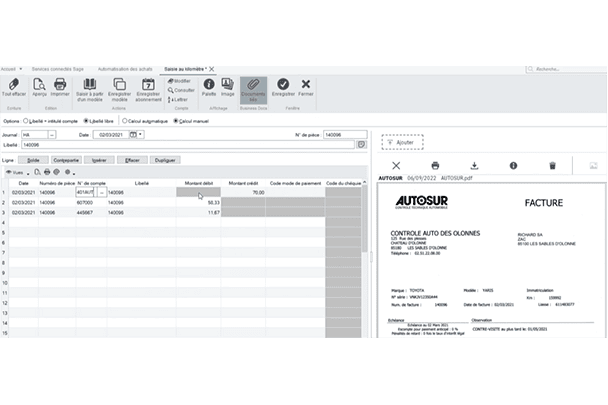Click Enregistrer modèle icon

tap(119, 84)
